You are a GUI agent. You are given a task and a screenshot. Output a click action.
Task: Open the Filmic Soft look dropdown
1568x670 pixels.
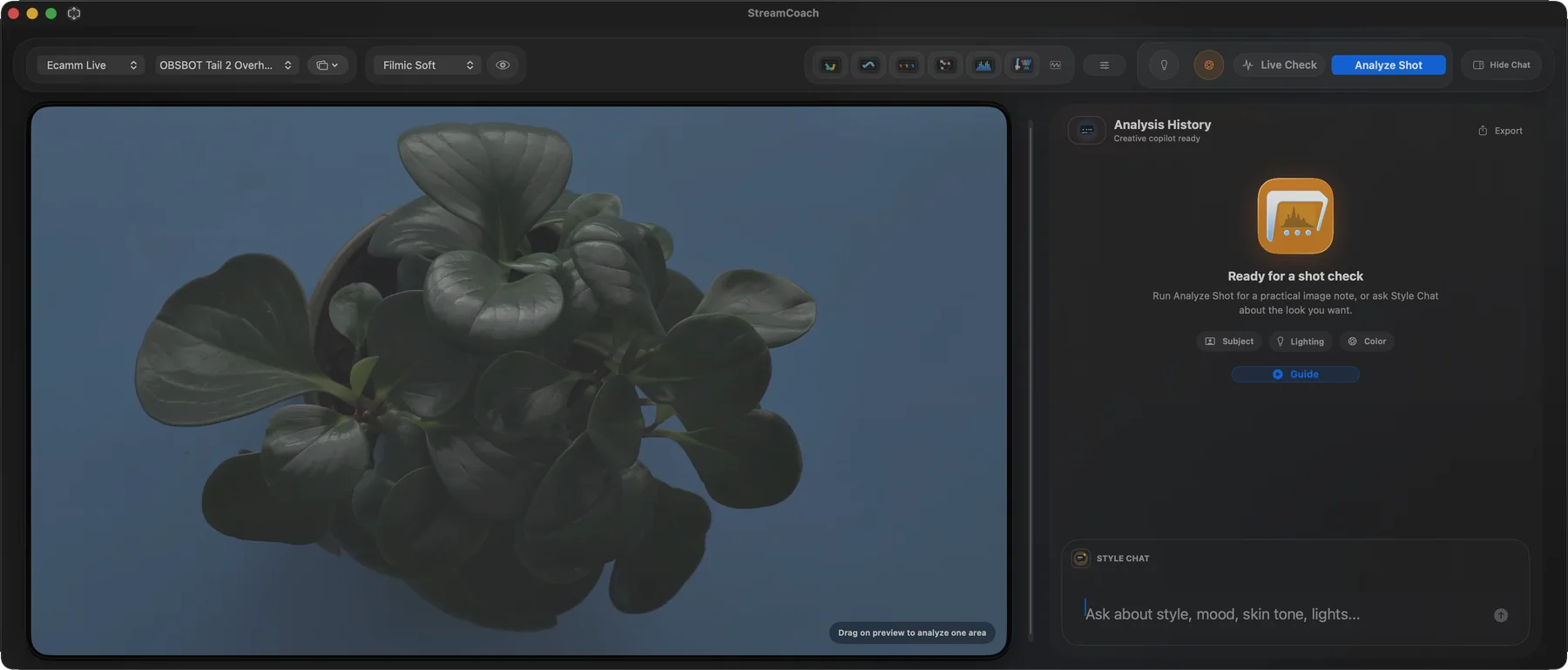428,65
